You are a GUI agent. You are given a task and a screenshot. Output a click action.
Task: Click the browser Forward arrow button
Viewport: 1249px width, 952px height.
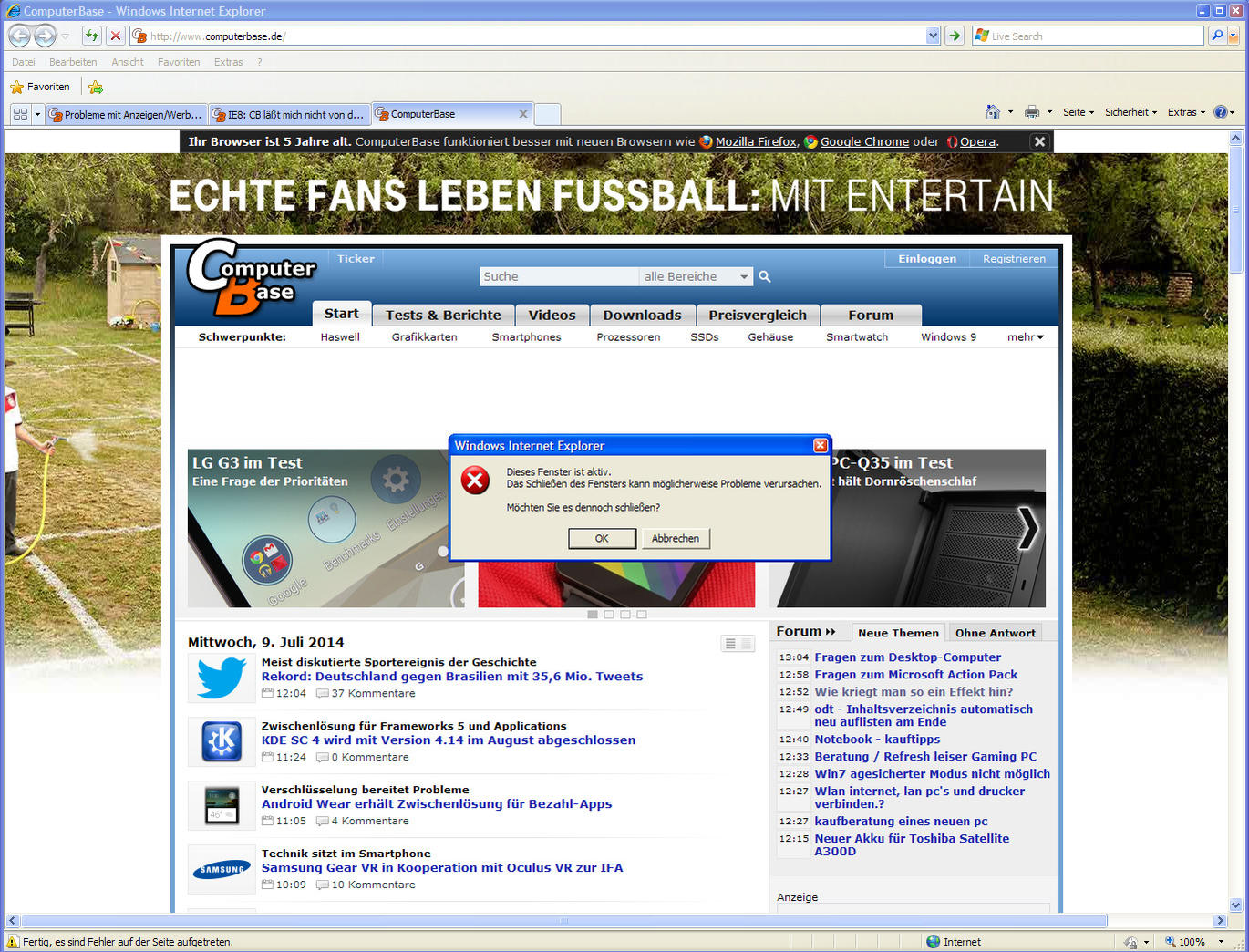pyautogui.click(x=45, y=36)
